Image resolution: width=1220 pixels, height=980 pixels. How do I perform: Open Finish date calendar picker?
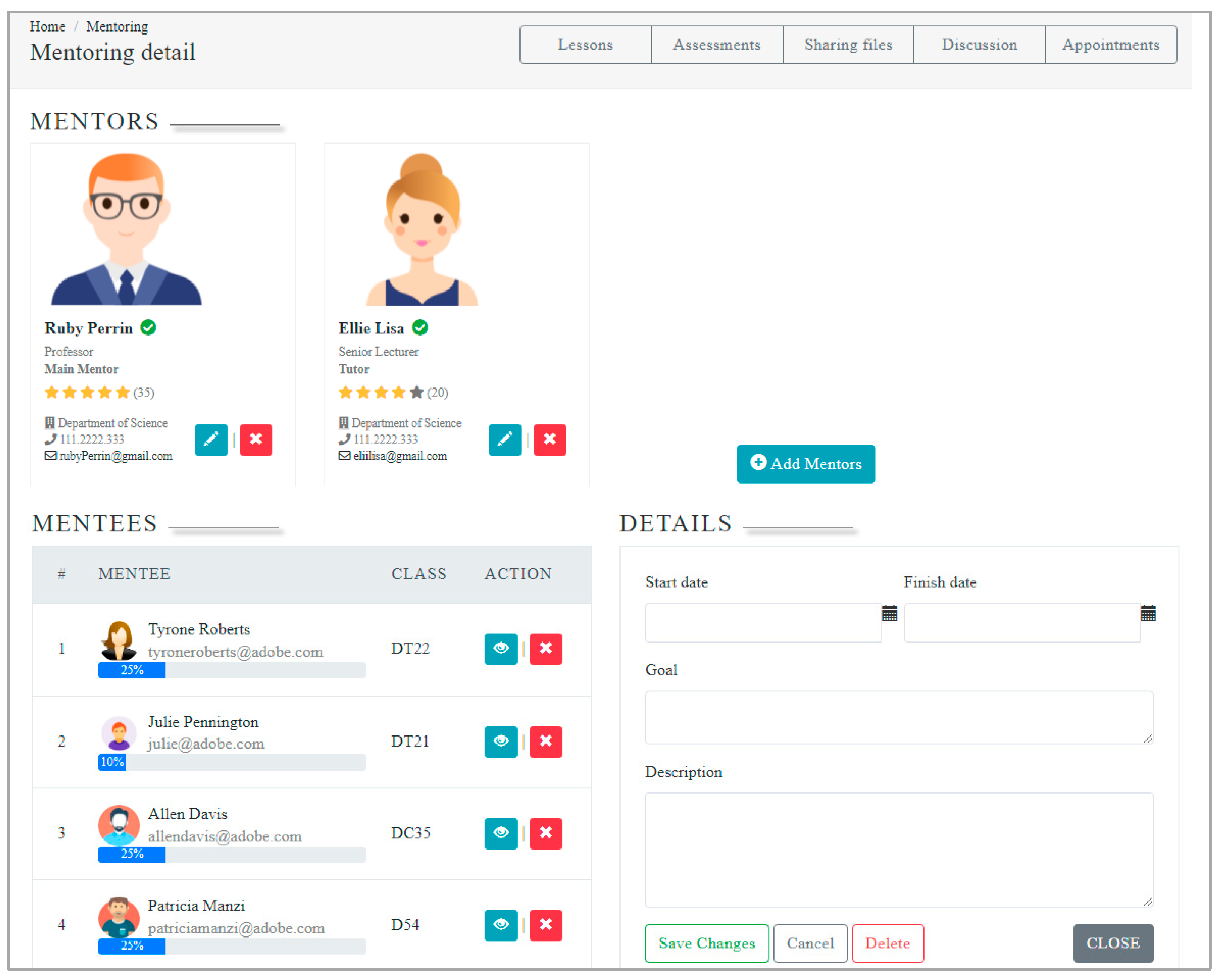pyautogui.click(x=1148, y=613)
